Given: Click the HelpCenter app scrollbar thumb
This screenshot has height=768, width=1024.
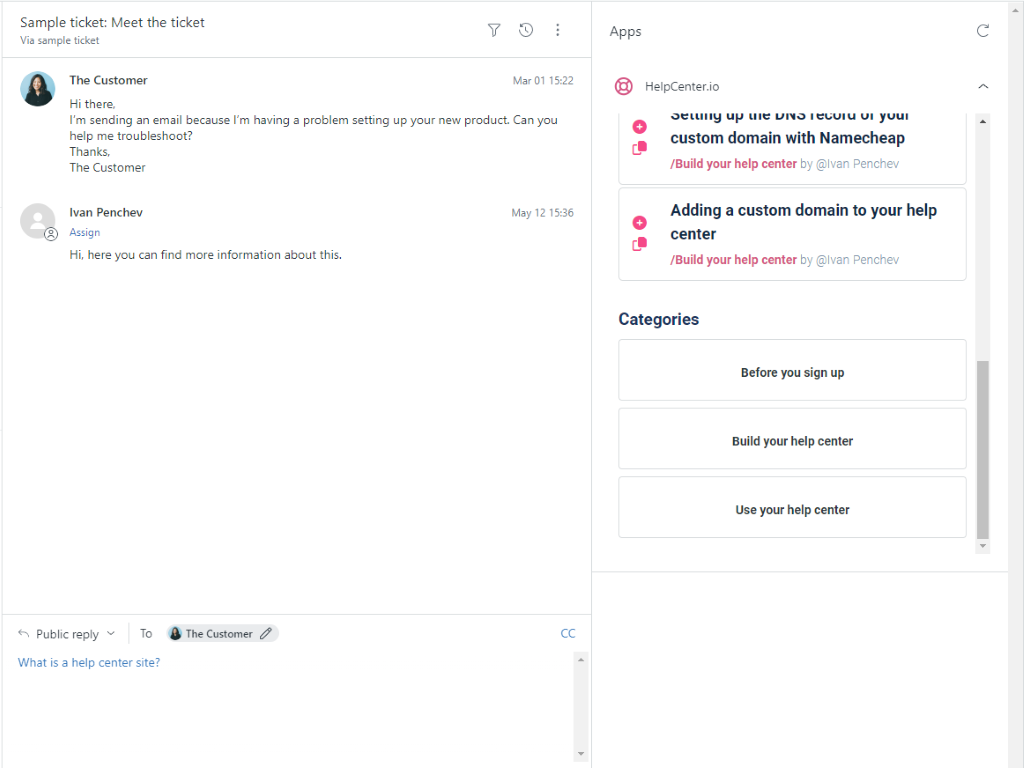Looking at the screenshot, I should point(982,450).
